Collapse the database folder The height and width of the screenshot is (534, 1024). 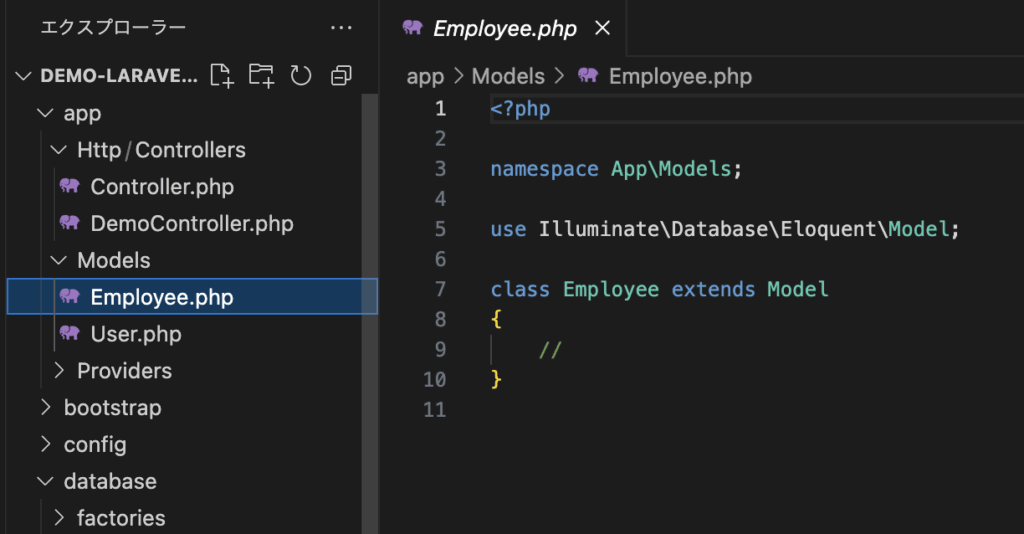(x=44, y=481)
